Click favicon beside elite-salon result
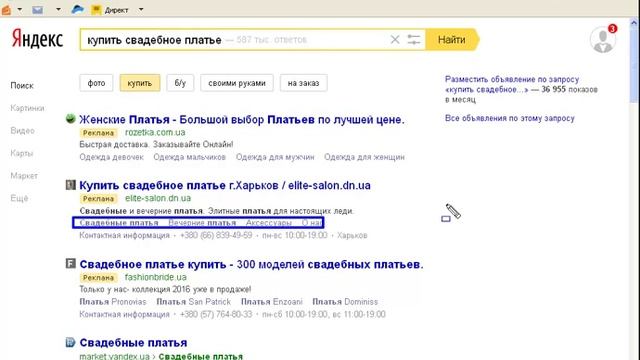Viewport: 640px width, 360px height. [71, 185]
